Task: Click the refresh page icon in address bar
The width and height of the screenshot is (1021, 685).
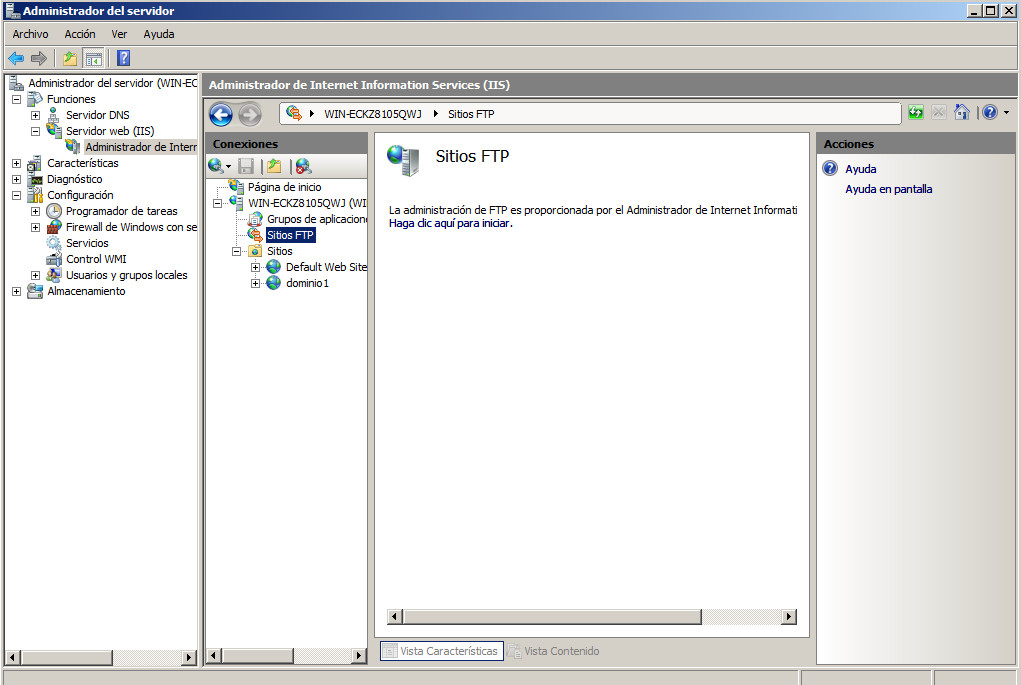Action: [915, 113]
